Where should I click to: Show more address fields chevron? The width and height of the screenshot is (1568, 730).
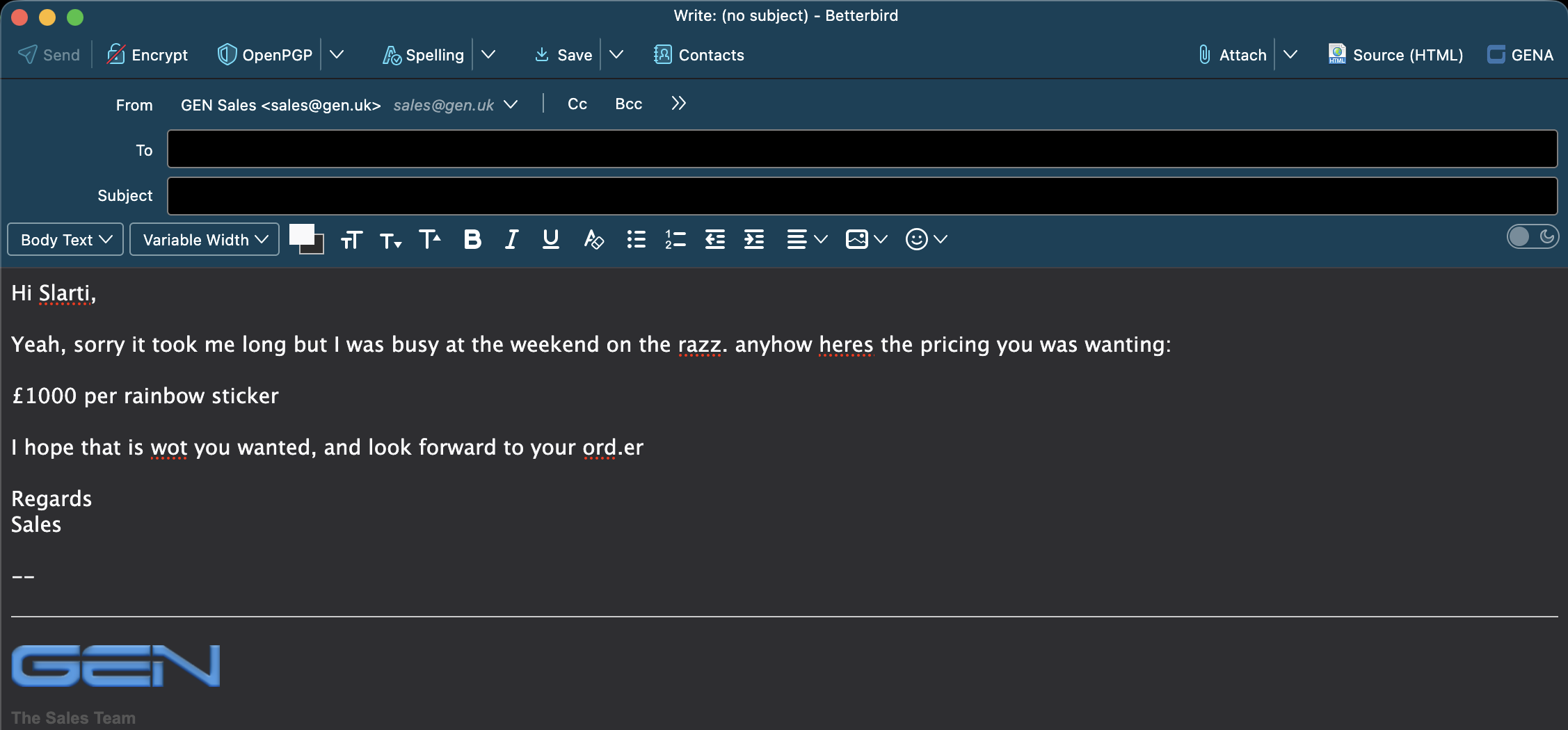679,104
